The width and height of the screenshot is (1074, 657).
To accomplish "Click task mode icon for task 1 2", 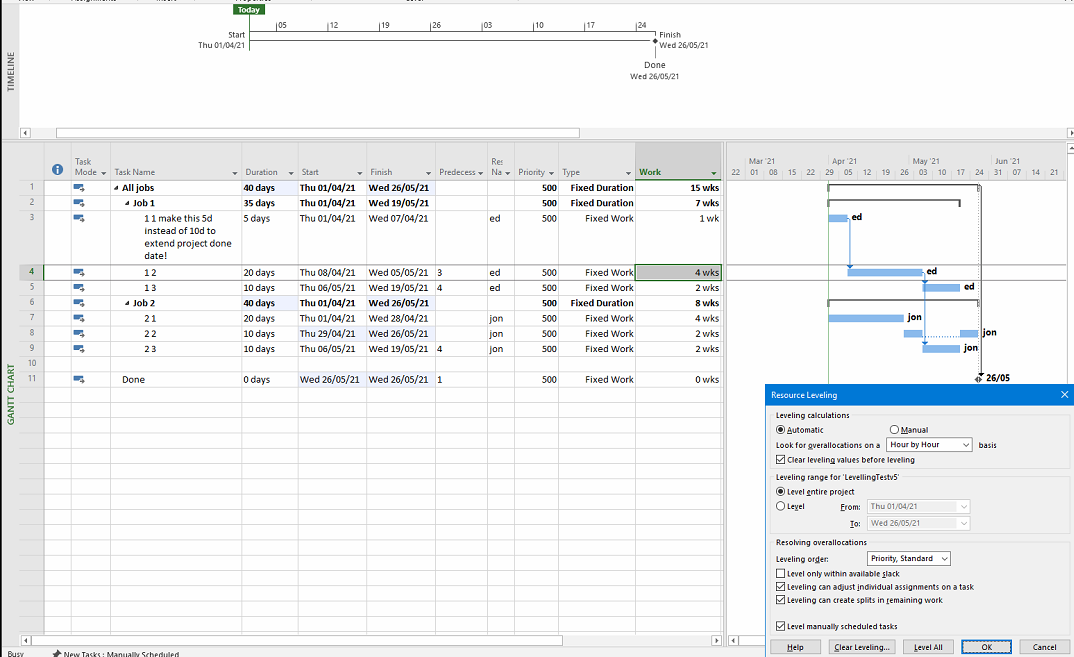I will 79,273.
